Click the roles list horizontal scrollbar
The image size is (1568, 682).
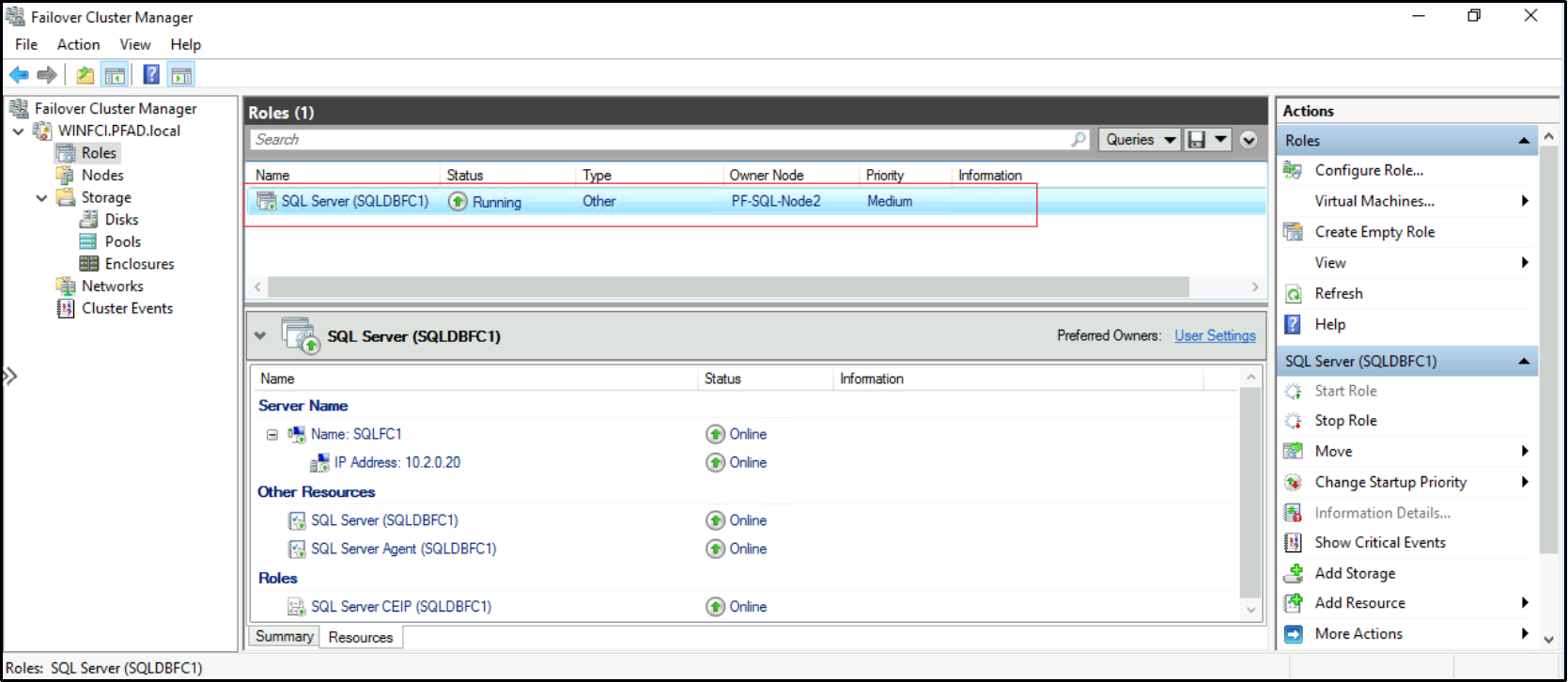point(728,287)
